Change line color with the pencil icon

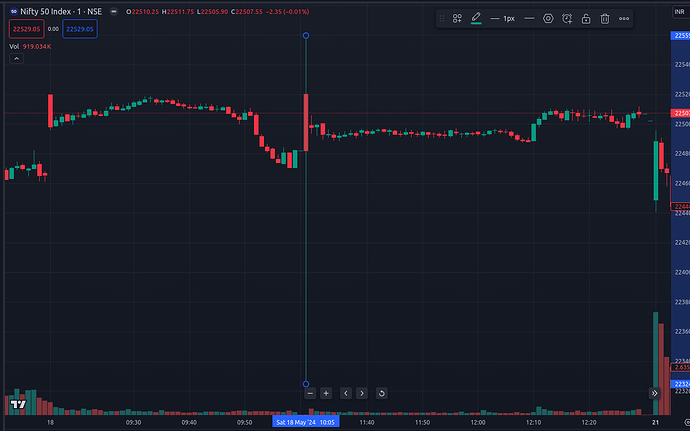[x=476, y=18]
